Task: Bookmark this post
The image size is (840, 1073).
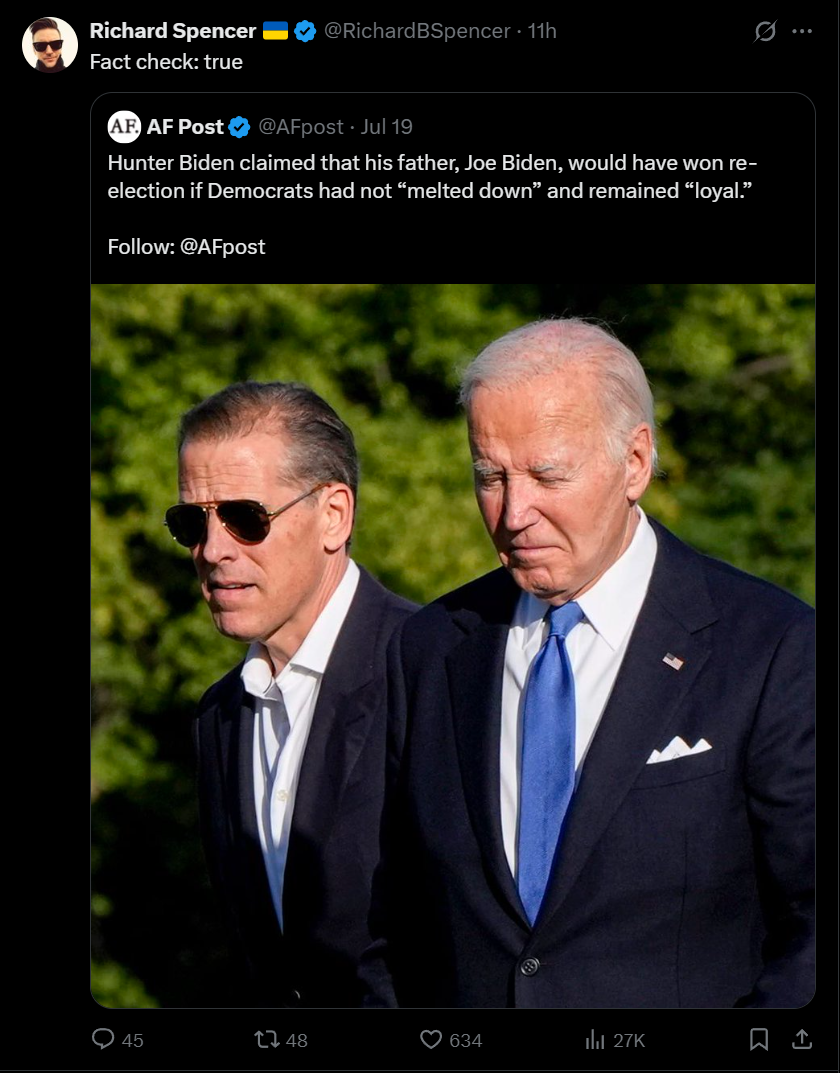Action: point(759,1039)
